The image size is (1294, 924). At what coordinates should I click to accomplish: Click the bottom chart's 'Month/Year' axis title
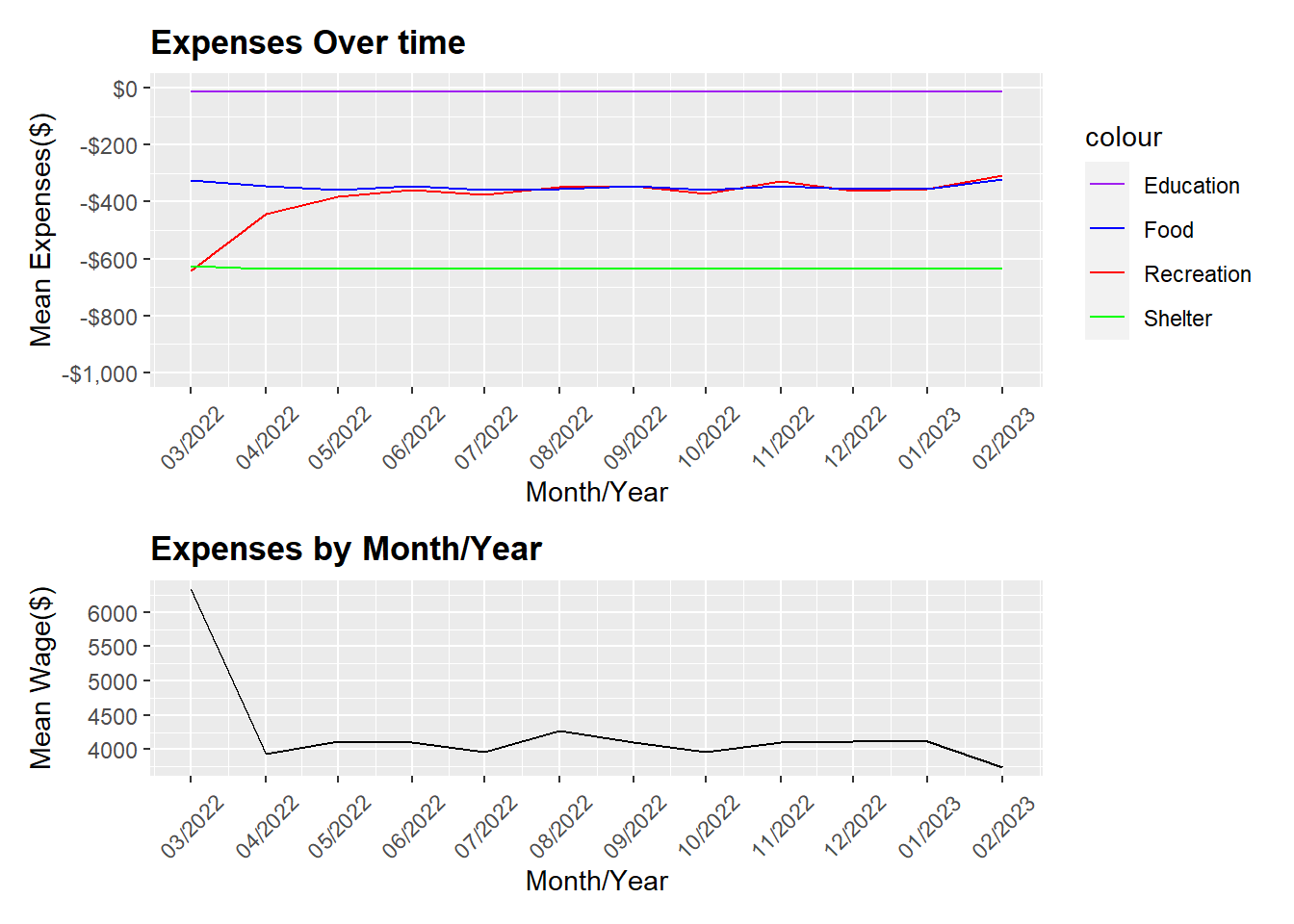[596, 881]
